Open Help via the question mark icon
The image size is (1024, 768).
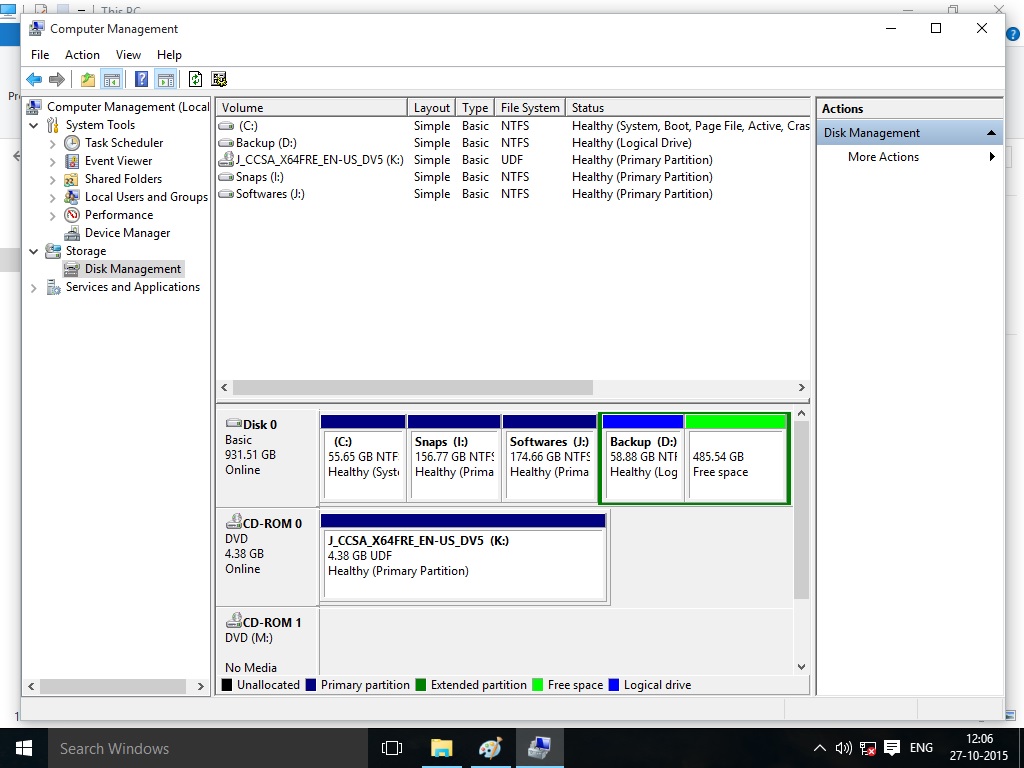(x=142, y=80)
